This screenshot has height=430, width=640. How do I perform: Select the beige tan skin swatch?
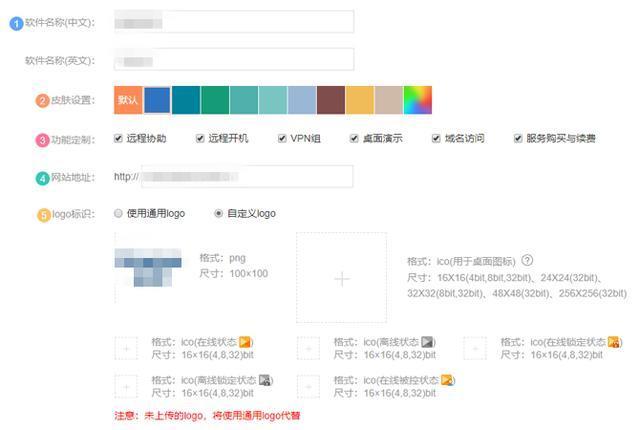click(x=389, y=100)
